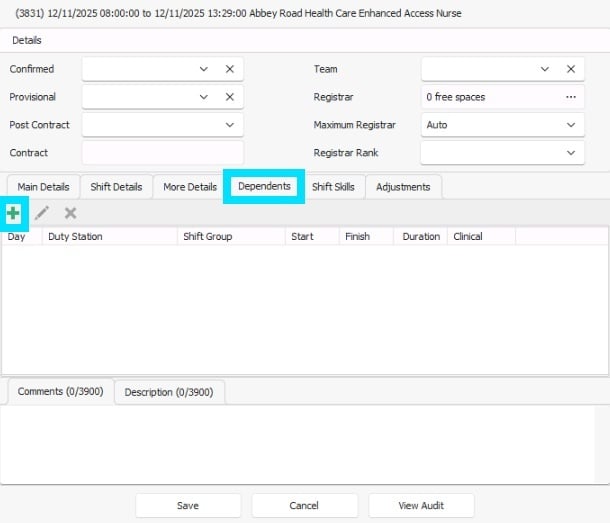Expand the Confirmed dropdown
610x523 pixels.
[x=204, y=69]
